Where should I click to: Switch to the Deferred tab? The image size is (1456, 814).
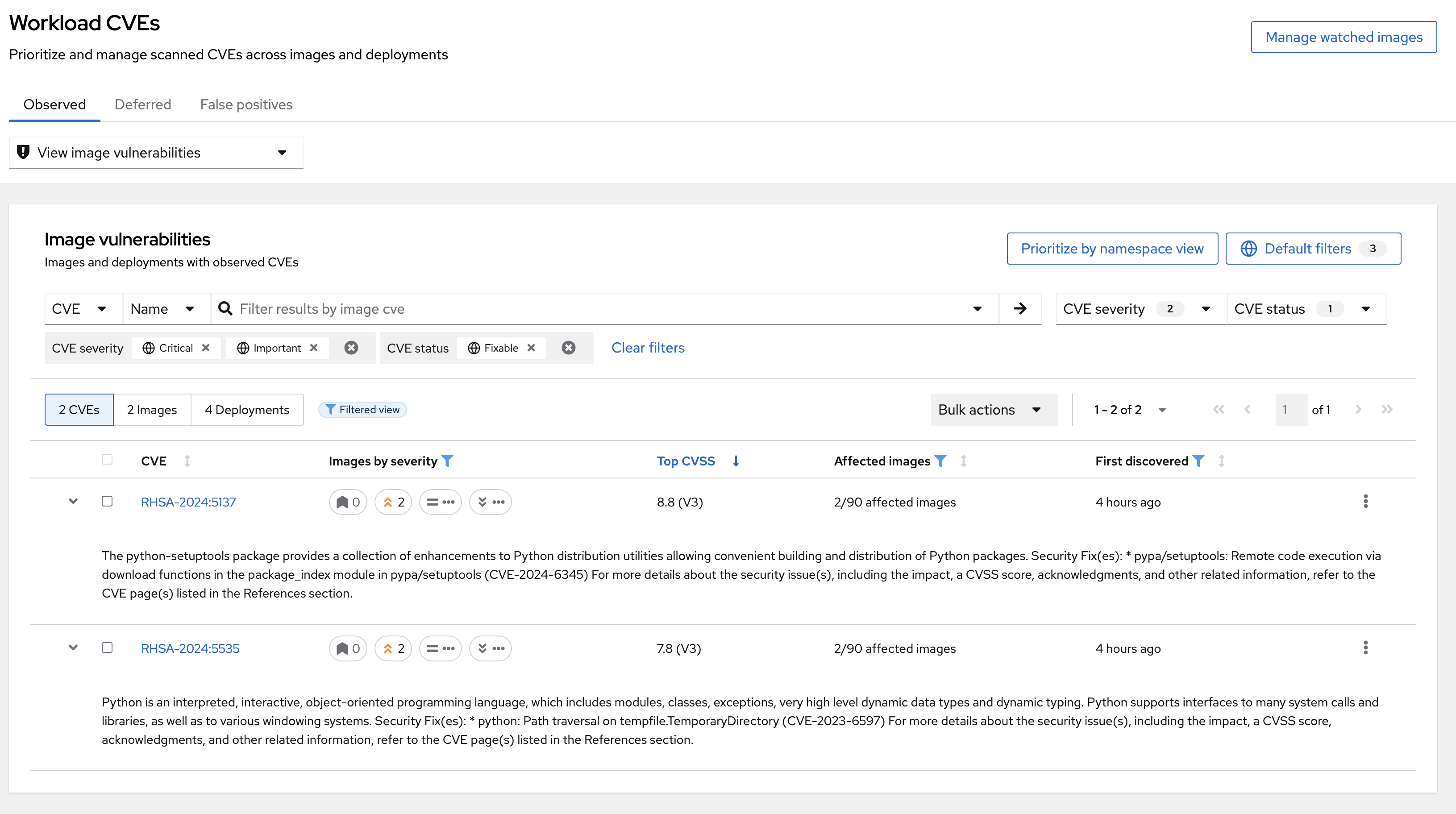142,104
